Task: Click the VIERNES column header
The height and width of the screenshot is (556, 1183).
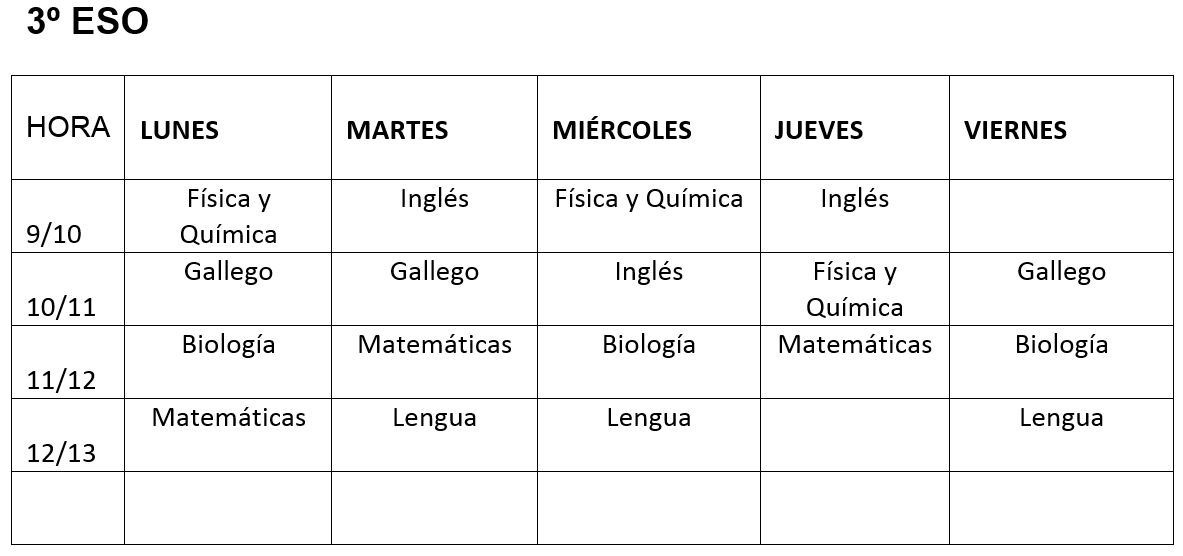Action: click(x=1062, y=127)
